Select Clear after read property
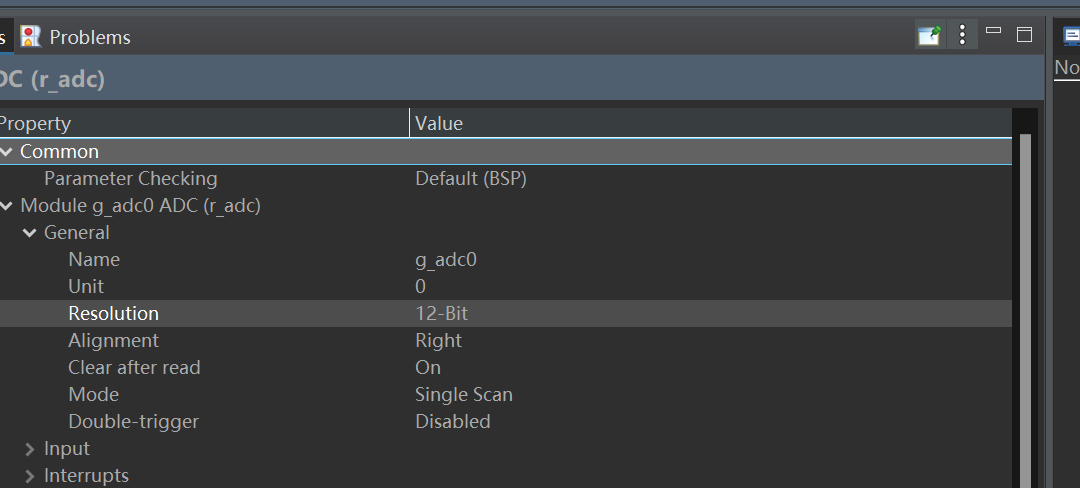 tap(134, 368)
